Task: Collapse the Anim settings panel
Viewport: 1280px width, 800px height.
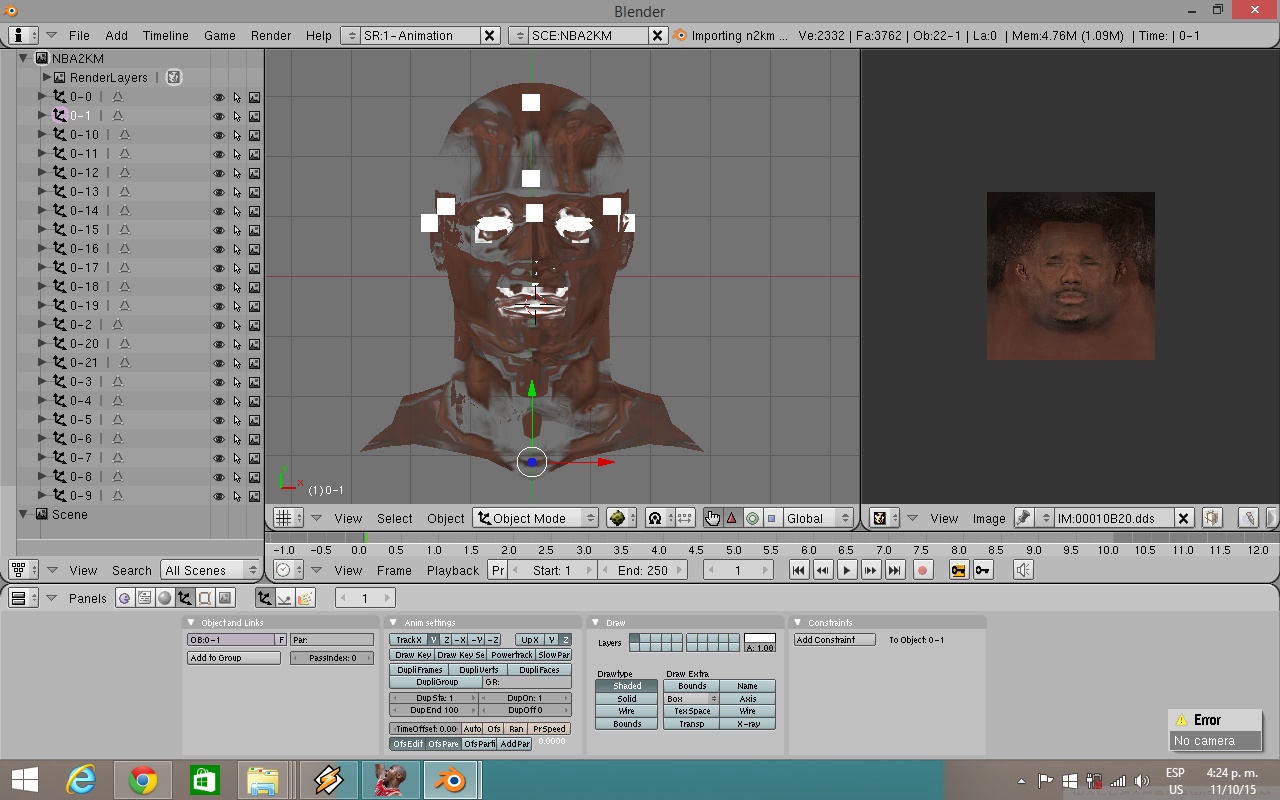Action: coord(394,623)
